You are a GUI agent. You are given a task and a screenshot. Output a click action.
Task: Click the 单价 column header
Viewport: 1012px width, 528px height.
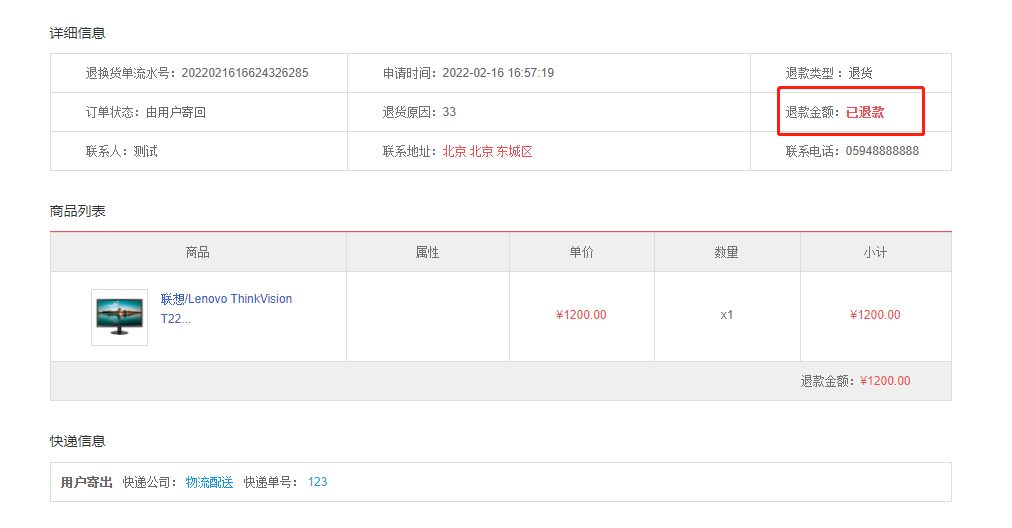click(x=581, y=252)
